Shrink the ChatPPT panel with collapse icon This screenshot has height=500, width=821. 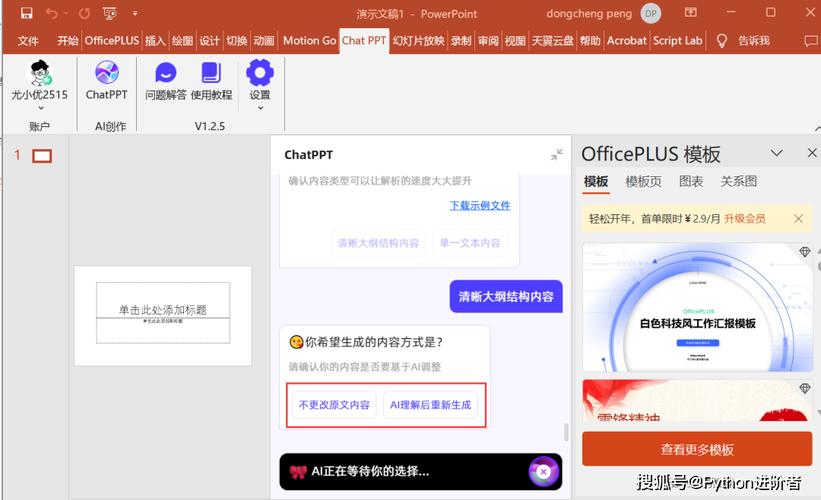[x=557, y=154]
